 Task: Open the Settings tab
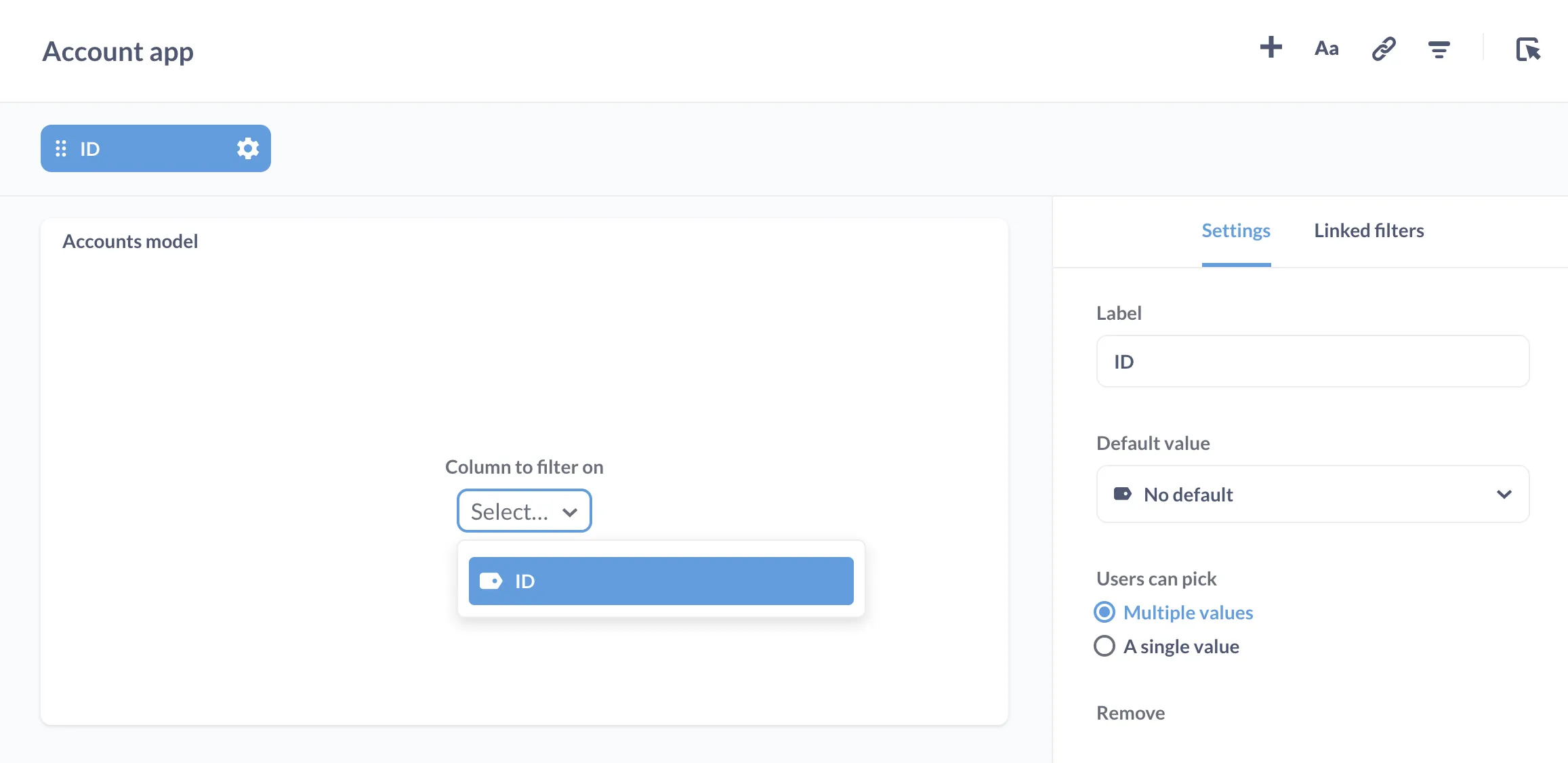[1235, 230]
